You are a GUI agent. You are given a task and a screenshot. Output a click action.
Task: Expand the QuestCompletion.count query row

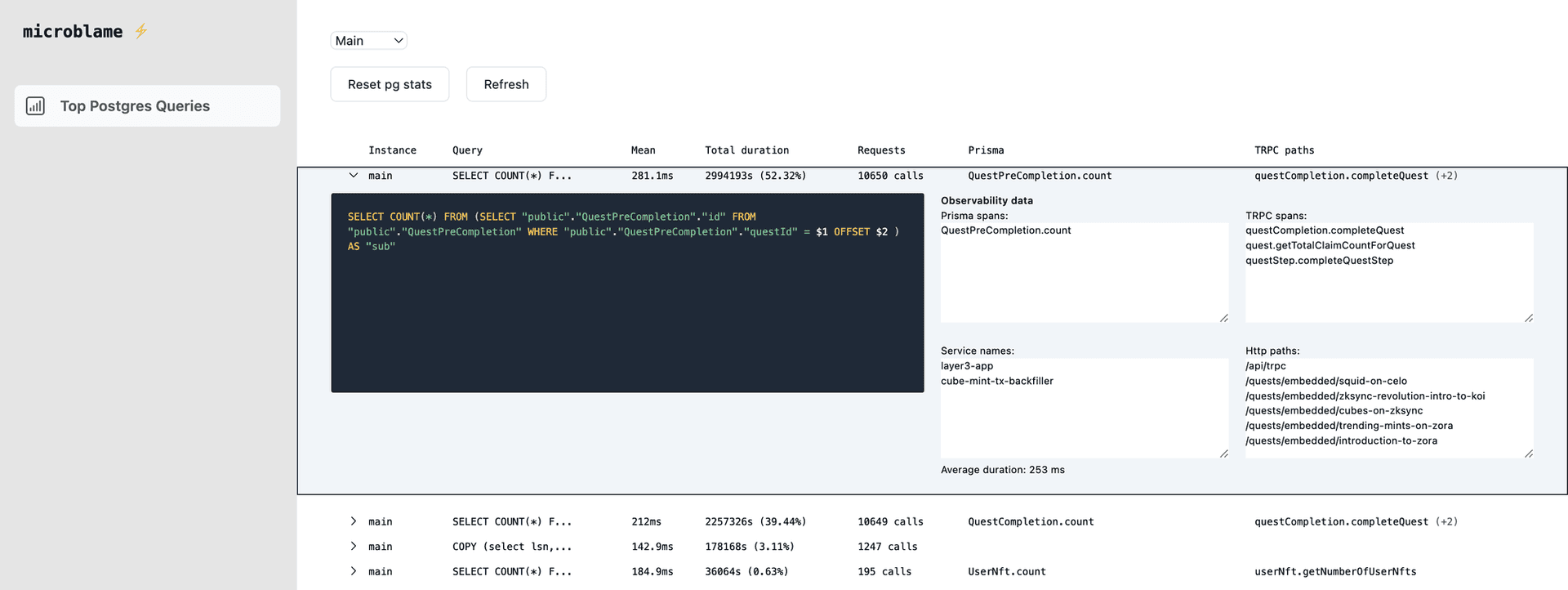coord(354,521)
